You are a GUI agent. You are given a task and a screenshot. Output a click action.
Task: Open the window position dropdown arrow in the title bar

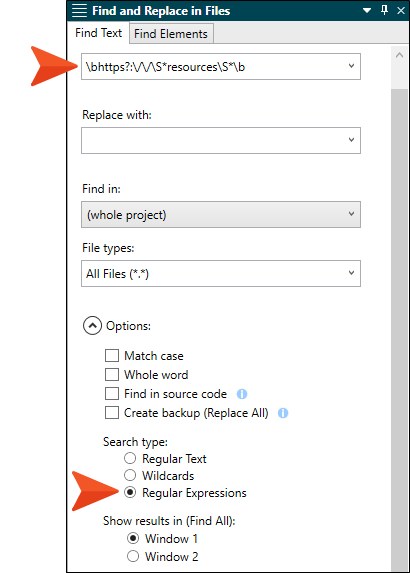pos(367,11)
